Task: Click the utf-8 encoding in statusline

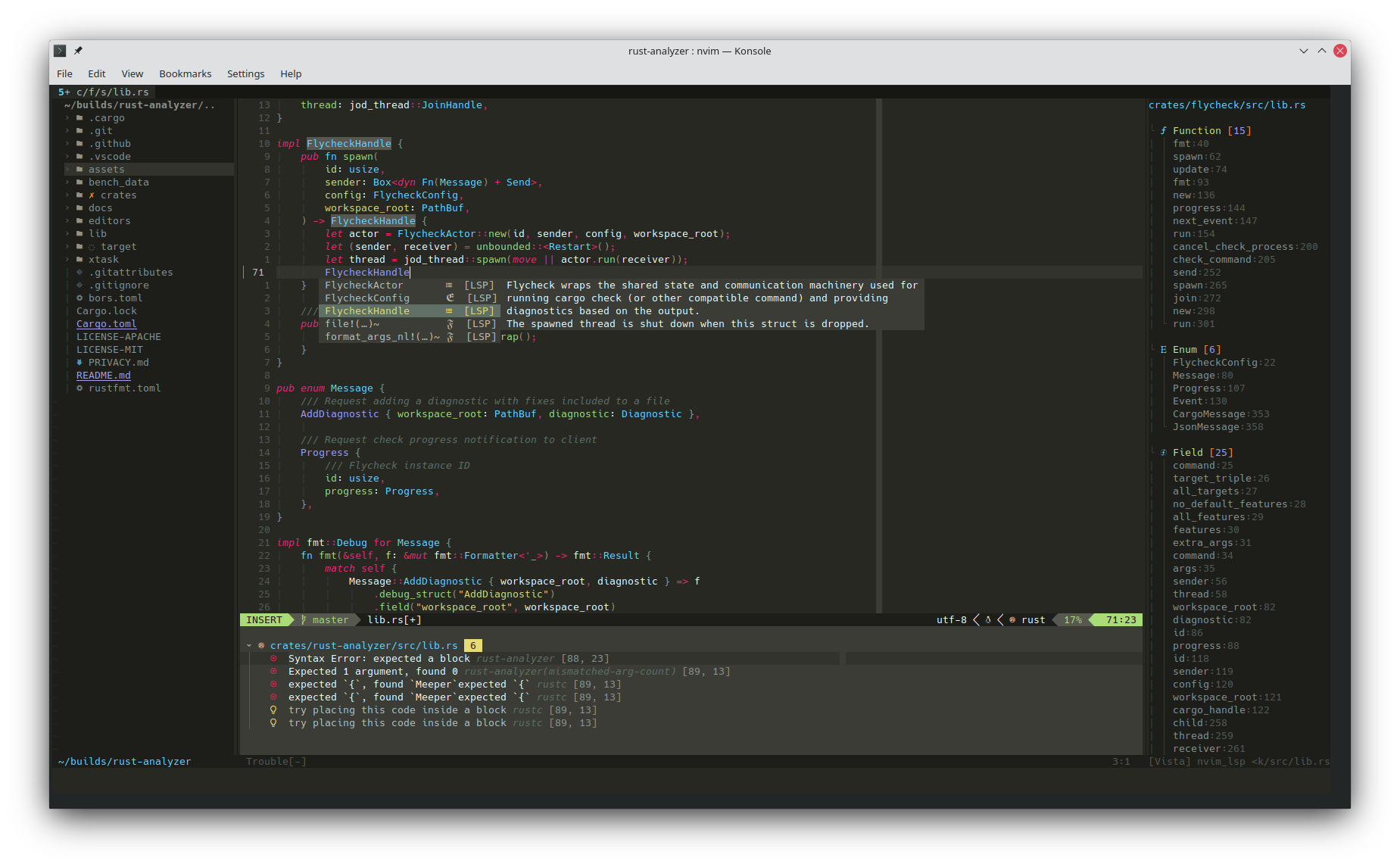Action: (x=952, y=620)
